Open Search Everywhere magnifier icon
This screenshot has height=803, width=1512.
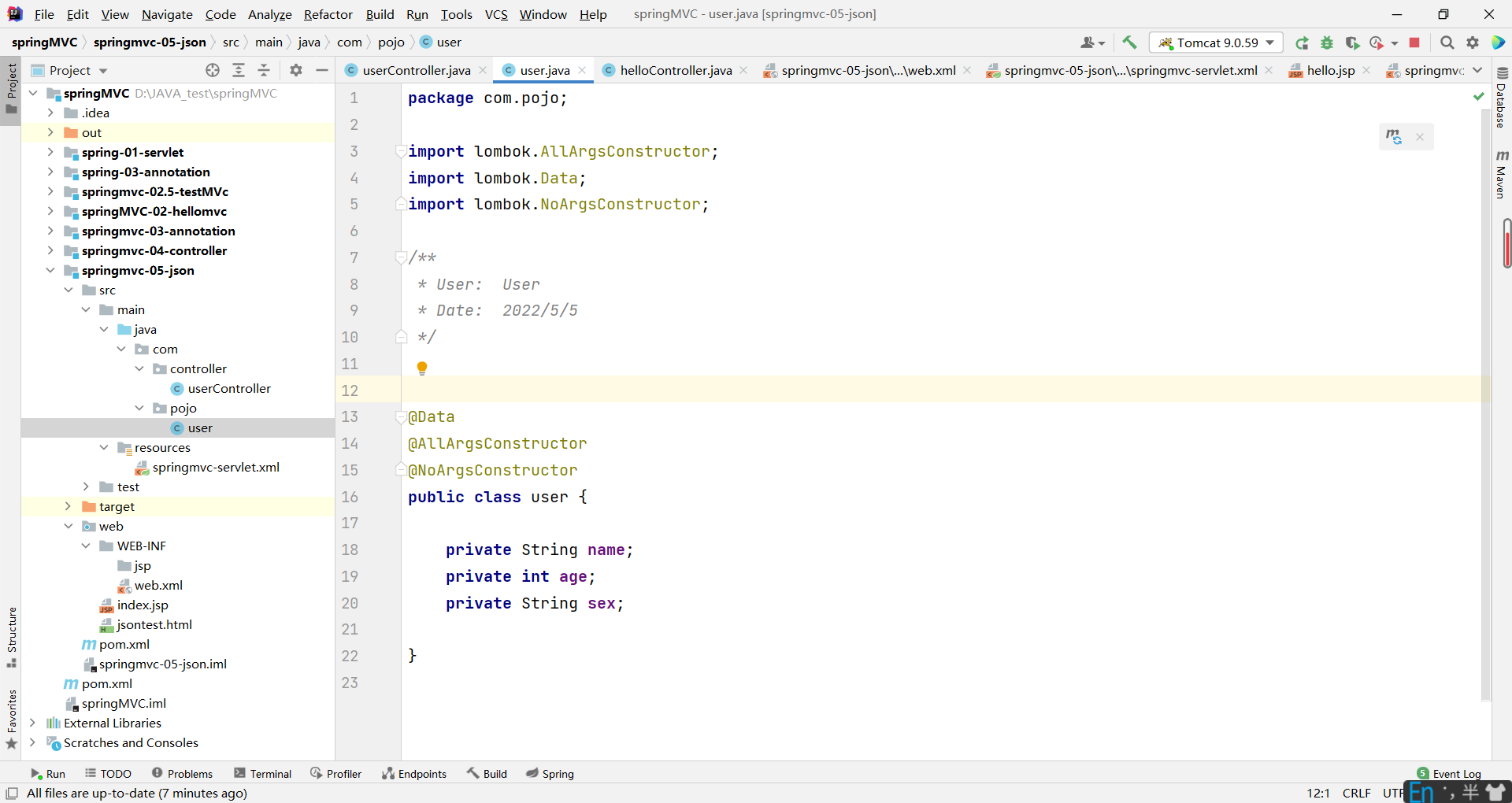tap(1447, 43)
